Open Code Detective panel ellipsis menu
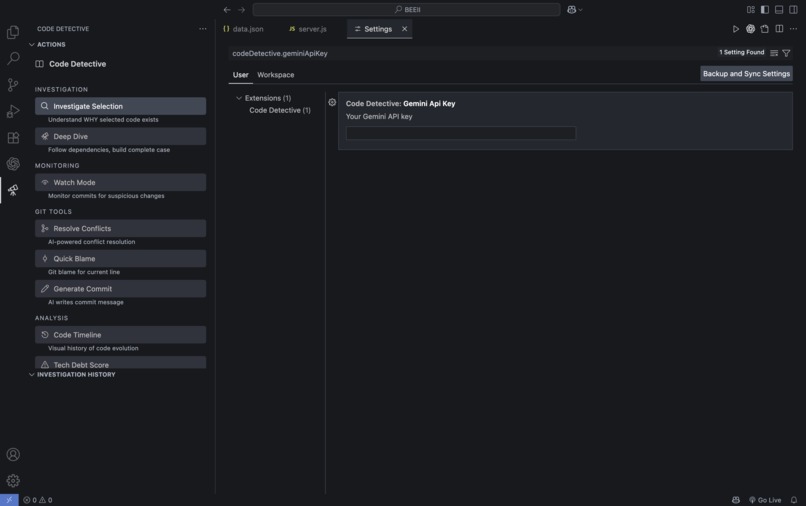This screenshot has width=806, height=506. [x=203, y=29]
